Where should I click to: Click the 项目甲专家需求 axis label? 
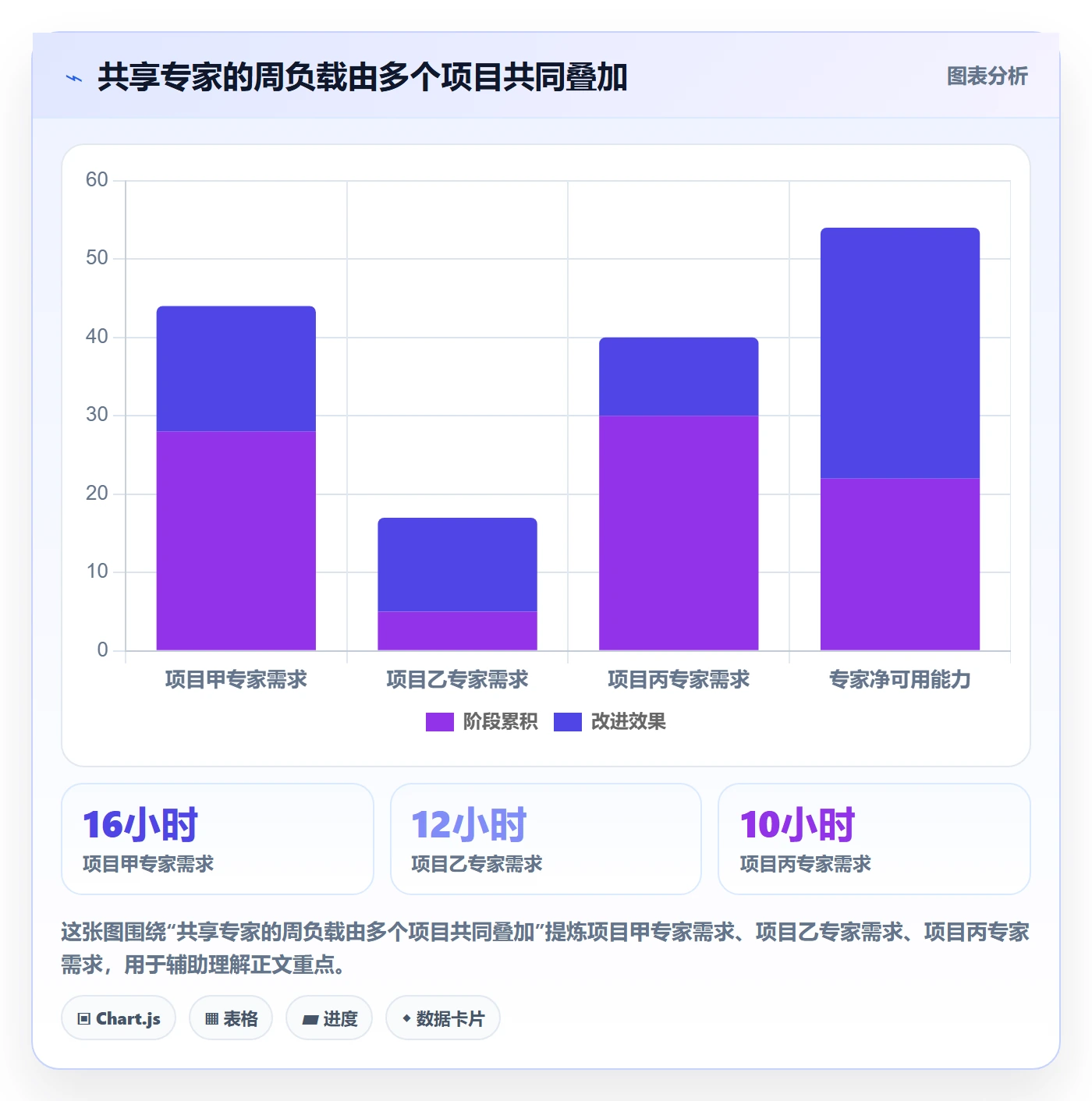click(x=236, y=680)
